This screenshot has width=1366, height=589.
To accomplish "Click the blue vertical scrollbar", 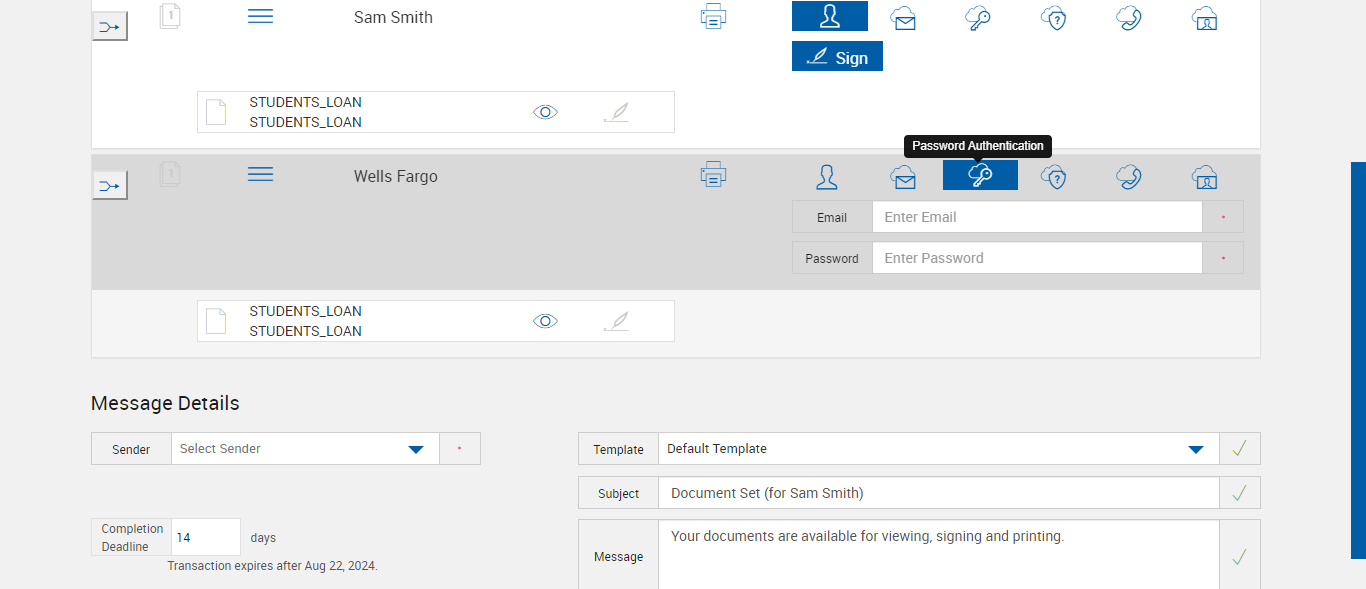I will click(1358, 360).
